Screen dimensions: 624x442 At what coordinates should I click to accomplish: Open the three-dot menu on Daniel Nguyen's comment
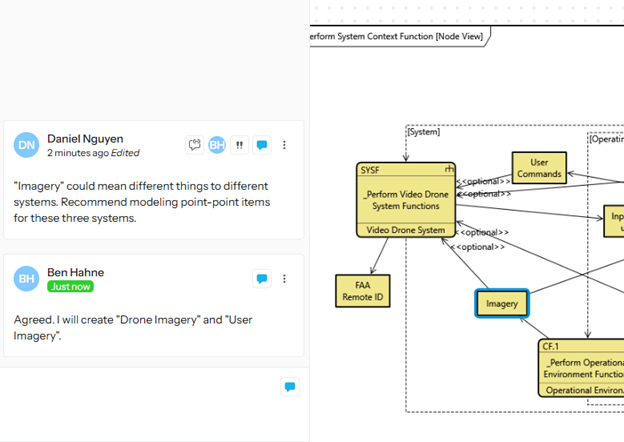click(284, 145)
